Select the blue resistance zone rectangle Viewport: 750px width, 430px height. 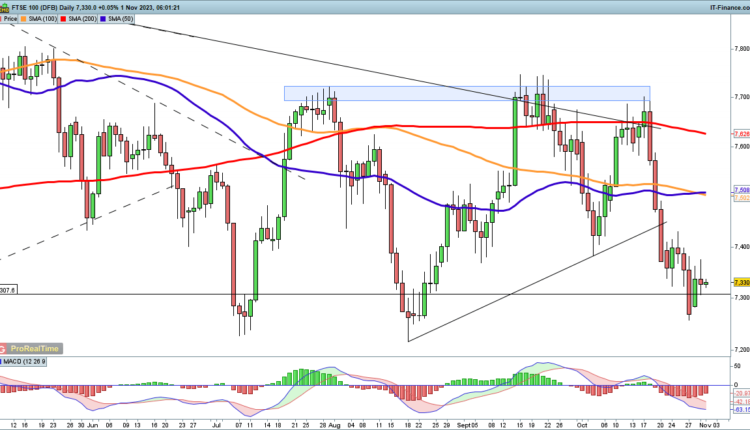[x=466, y=93]
